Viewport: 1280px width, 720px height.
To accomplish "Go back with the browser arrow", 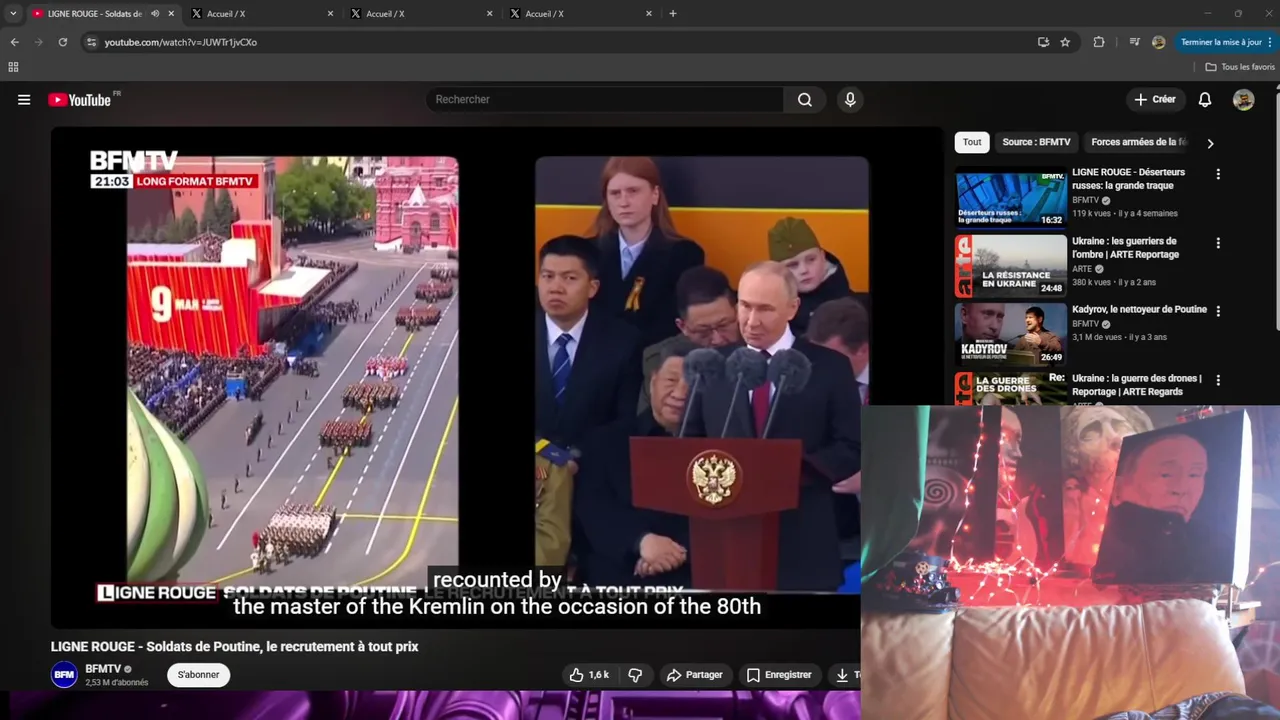I will coord(14,42).
